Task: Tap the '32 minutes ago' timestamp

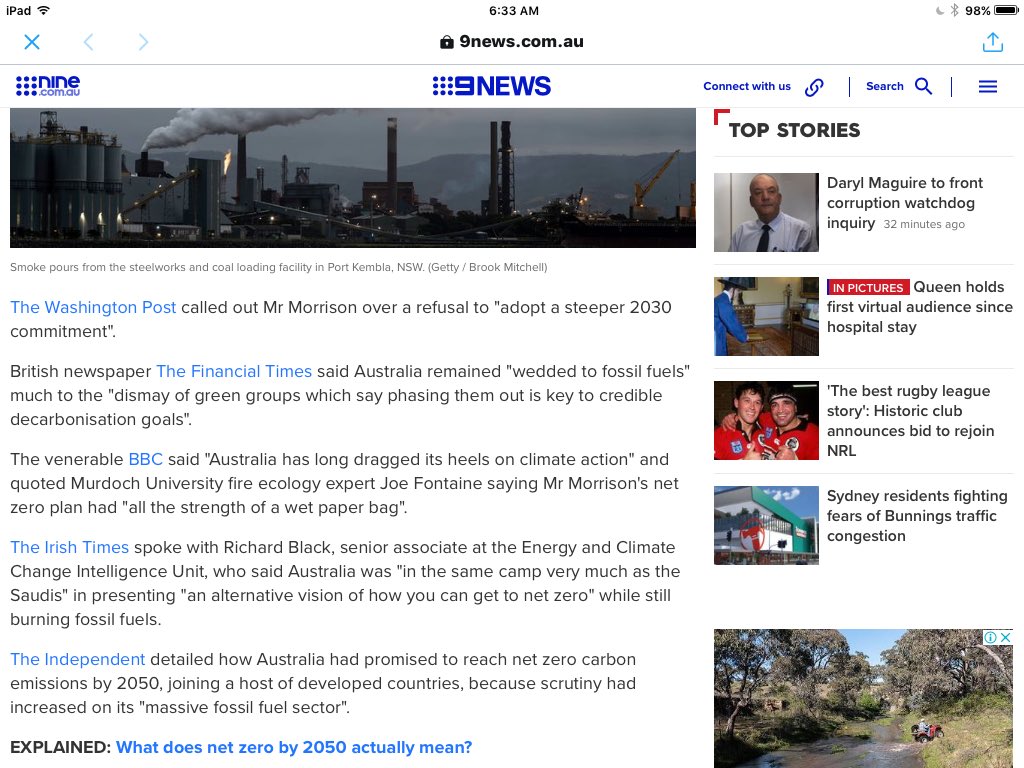Action: point(924,224)
